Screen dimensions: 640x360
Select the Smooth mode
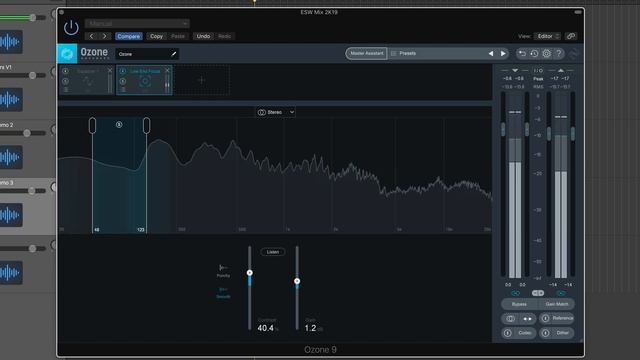click(223, 293)
